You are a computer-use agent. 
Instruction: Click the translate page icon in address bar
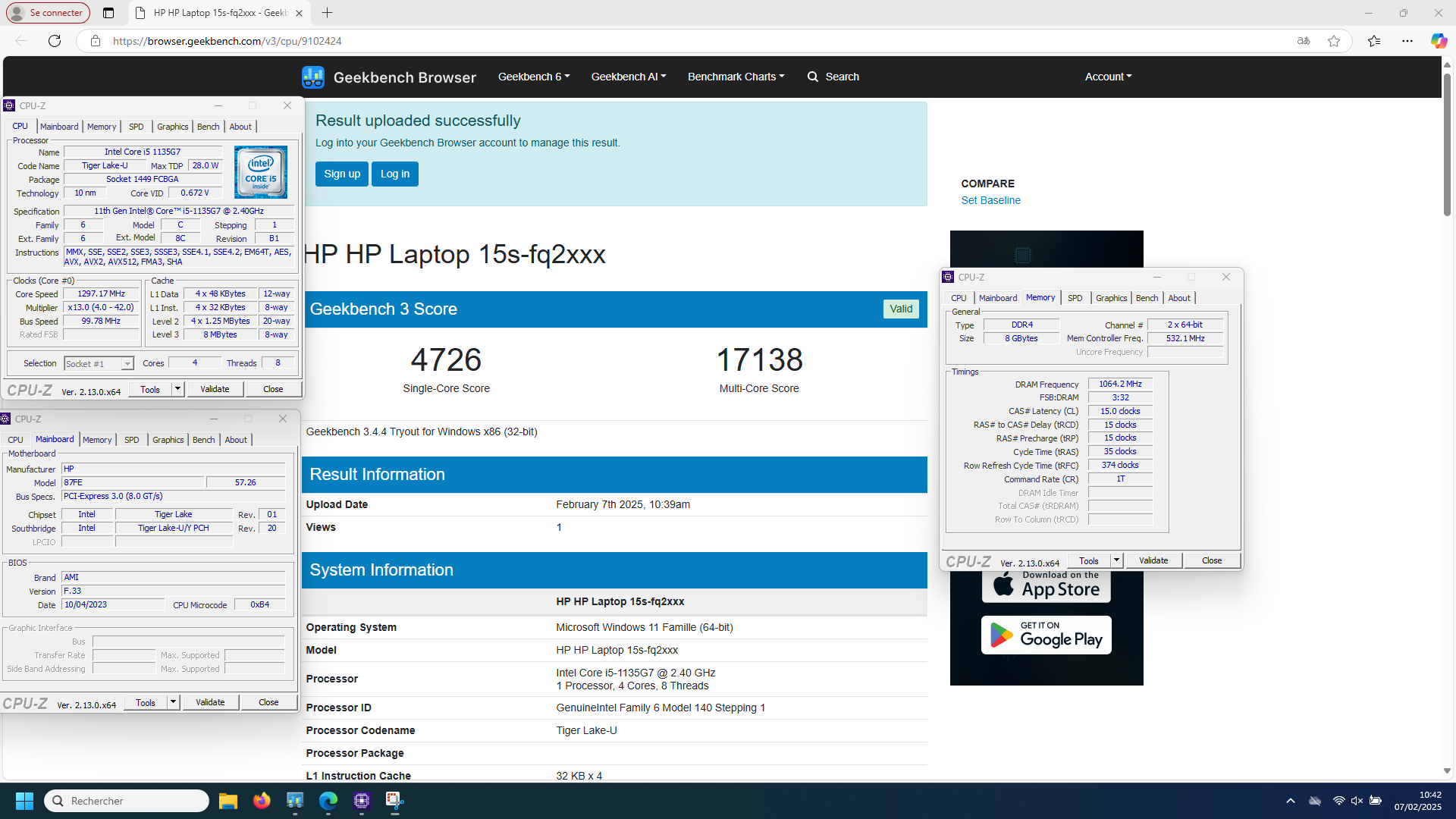1304,41
